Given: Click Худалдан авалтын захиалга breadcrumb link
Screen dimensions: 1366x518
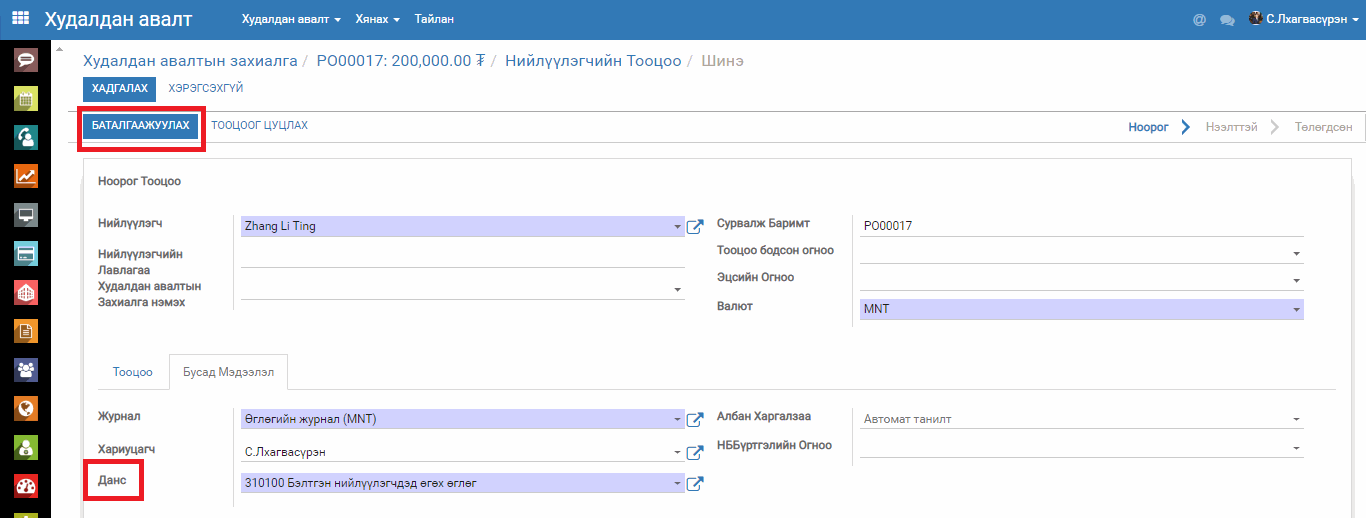Looking at the screenshot, I should 190,61.
